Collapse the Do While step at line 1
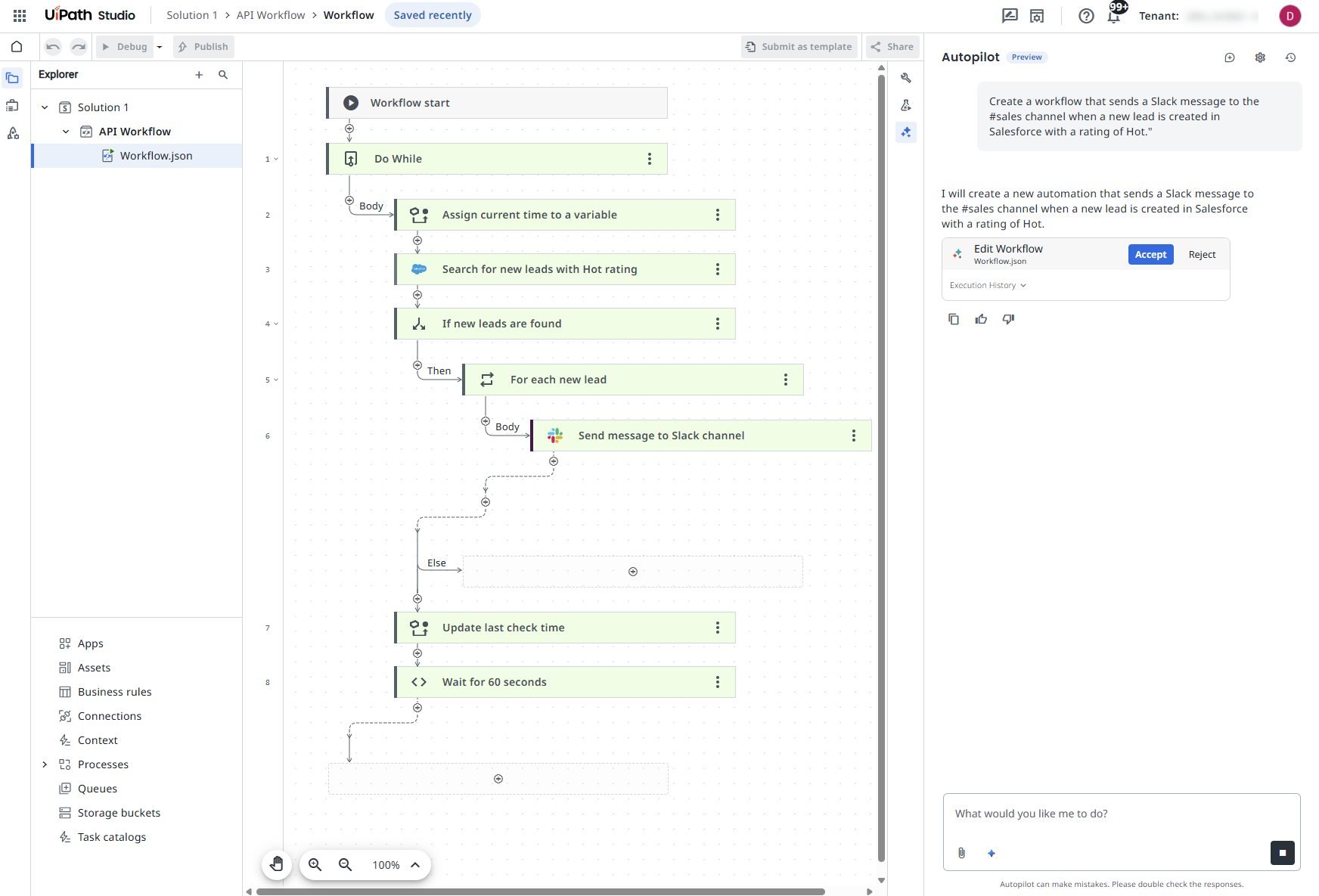This screenshot has height=896, width=1319. point(276,159)
